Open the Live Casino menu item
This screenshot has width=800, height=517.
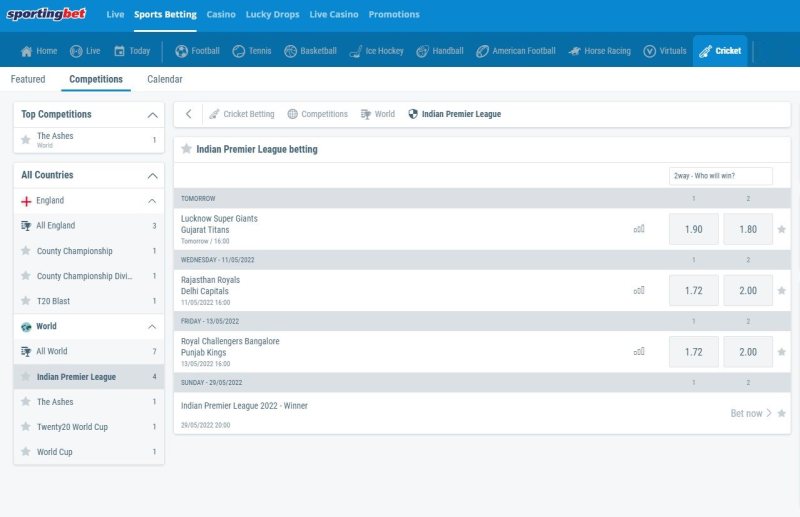(334, 15)
